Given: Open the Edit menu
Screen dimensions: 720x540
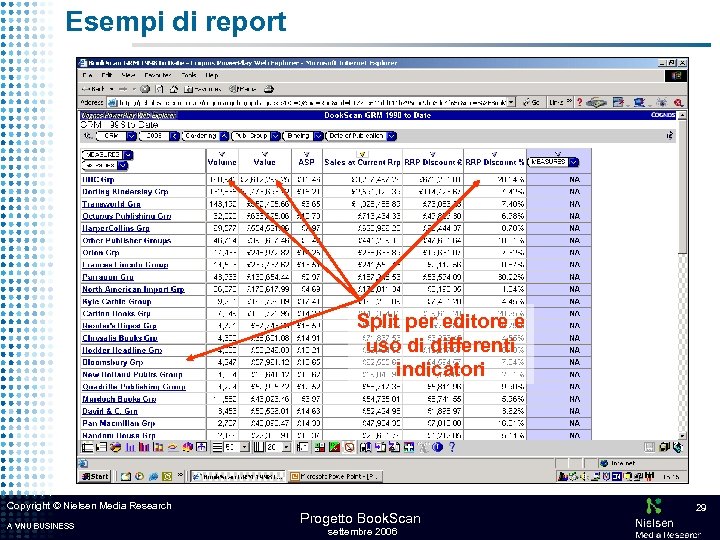Looking at the screenshot, I should click(107, 75).
